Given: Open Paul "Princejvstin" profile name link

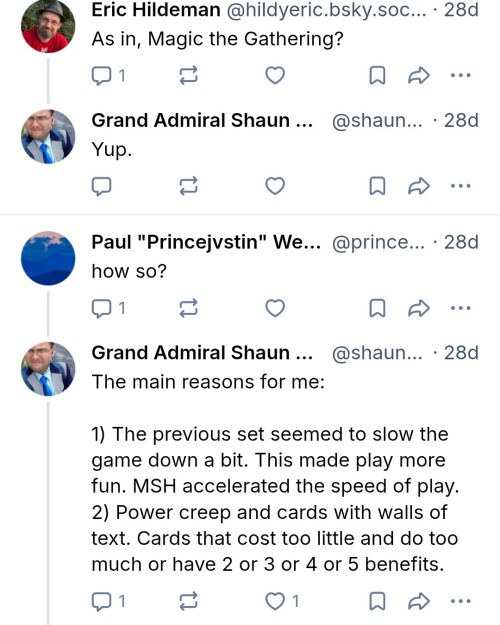Looking at the screenshot, I should click(206, 242).
